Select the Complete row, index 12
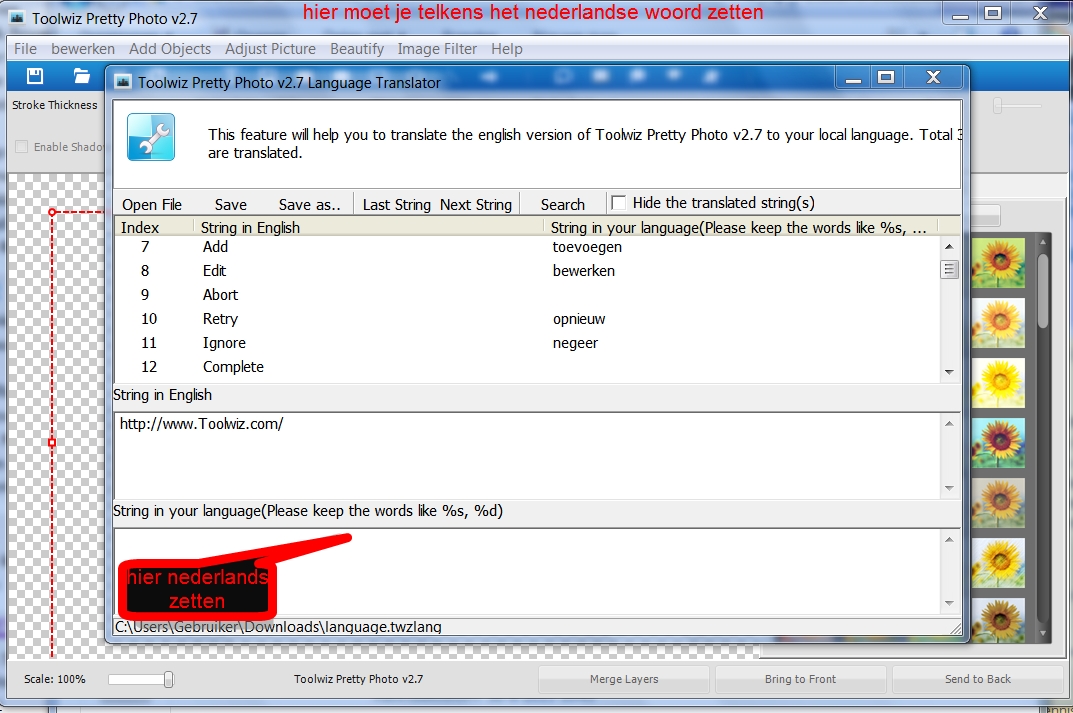 click(x=527, y=367)
